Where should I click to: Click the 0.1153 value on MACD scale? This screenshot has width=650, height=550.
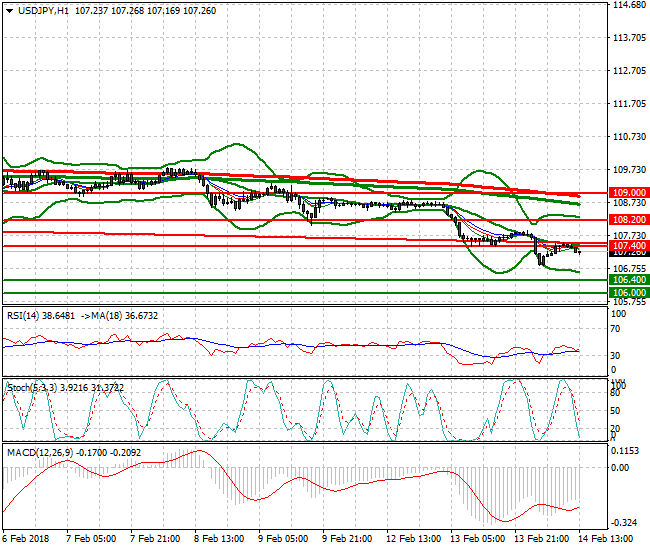(628, 451)
